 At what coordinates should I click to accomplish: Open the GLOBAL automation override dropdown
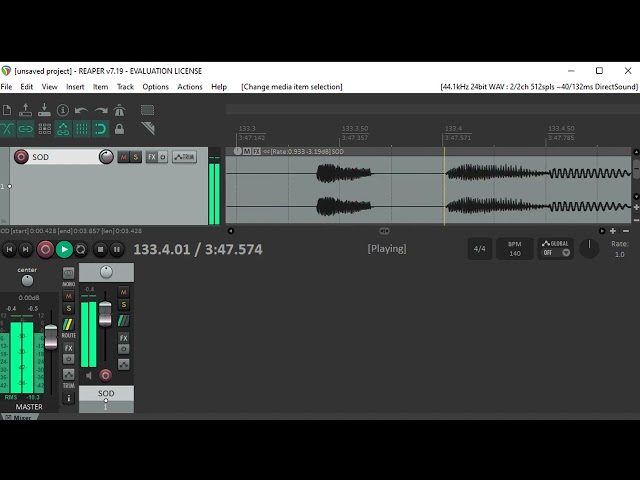[556, 249]
